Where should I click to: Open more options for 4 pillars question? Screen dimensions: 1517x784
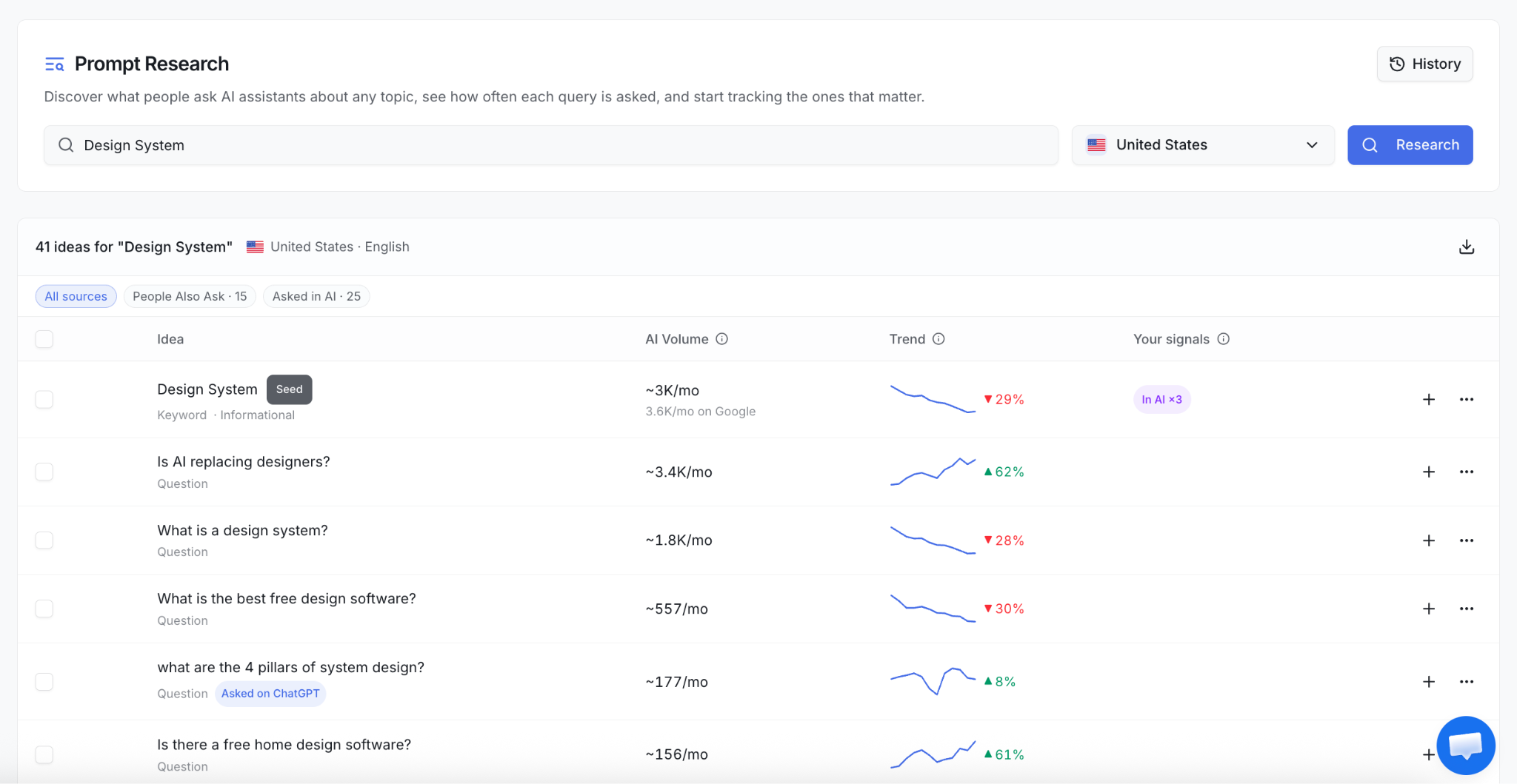tap(1467, 682)
